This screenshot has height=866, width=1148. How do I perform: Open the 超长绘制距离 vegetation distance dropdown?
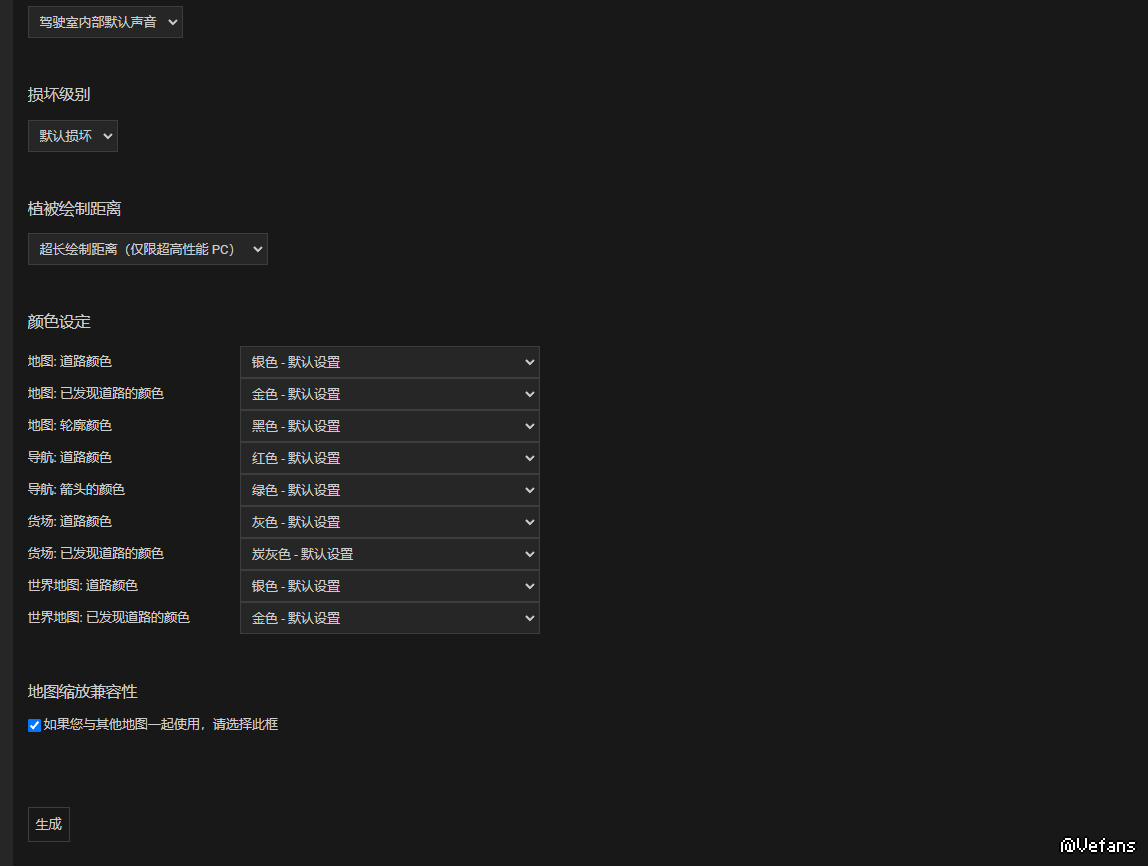click(147, 249)
